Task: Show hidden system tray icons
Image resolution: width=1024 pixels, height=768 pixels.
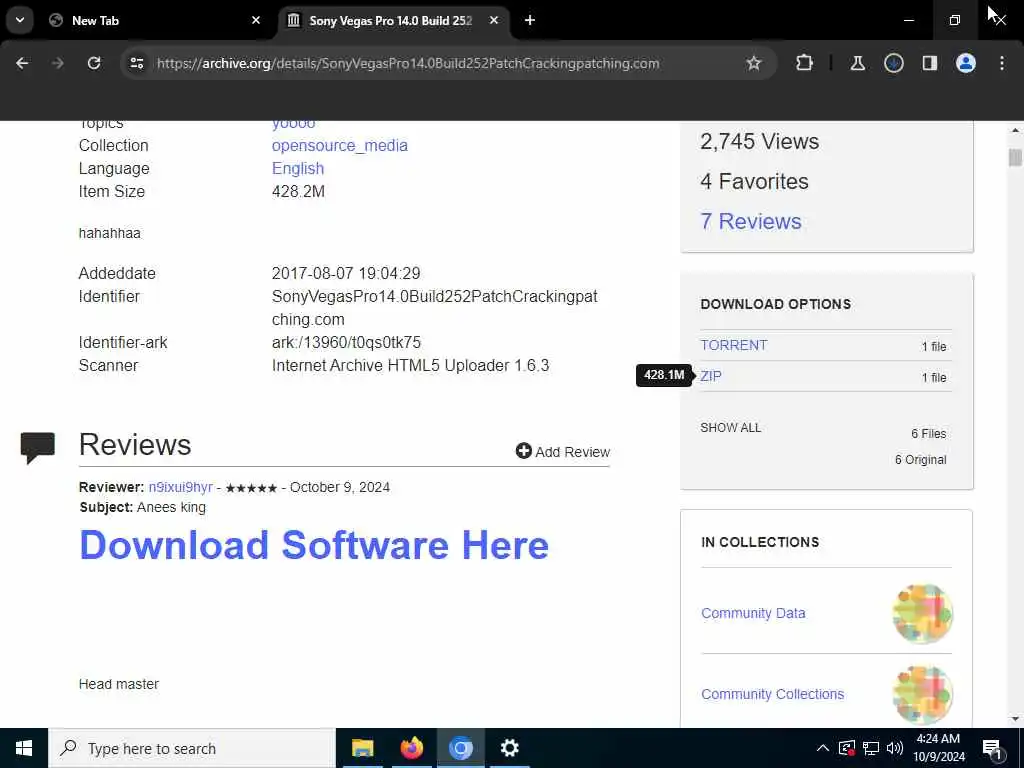Action: point(823,748)
